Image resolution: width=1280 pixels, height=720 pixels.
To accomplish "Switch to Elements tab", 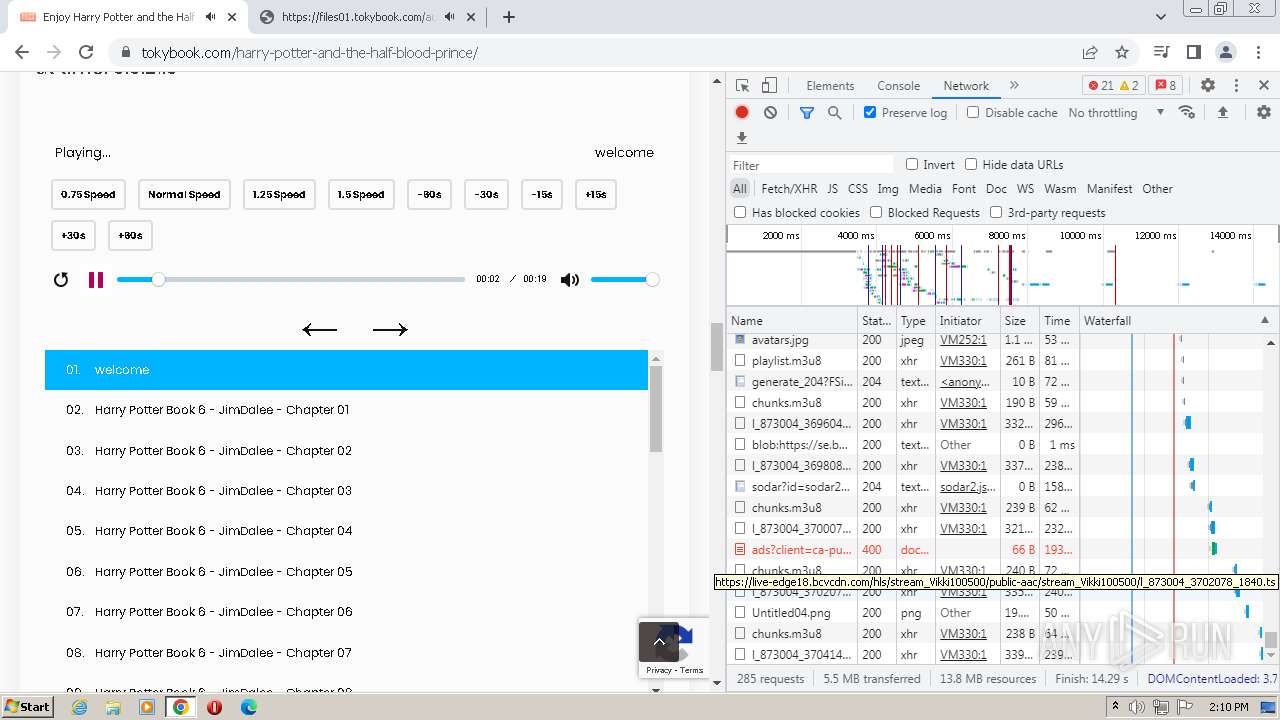I will tap(830, 86).
